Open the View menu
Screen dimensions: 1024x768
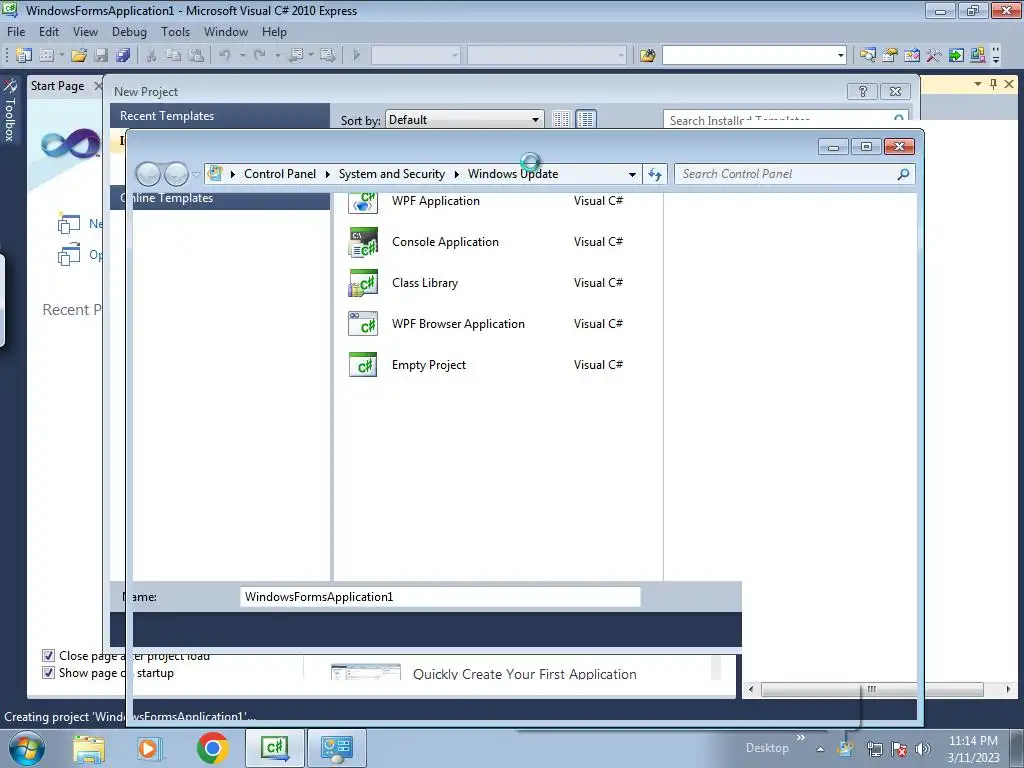[x=85, y=31]
